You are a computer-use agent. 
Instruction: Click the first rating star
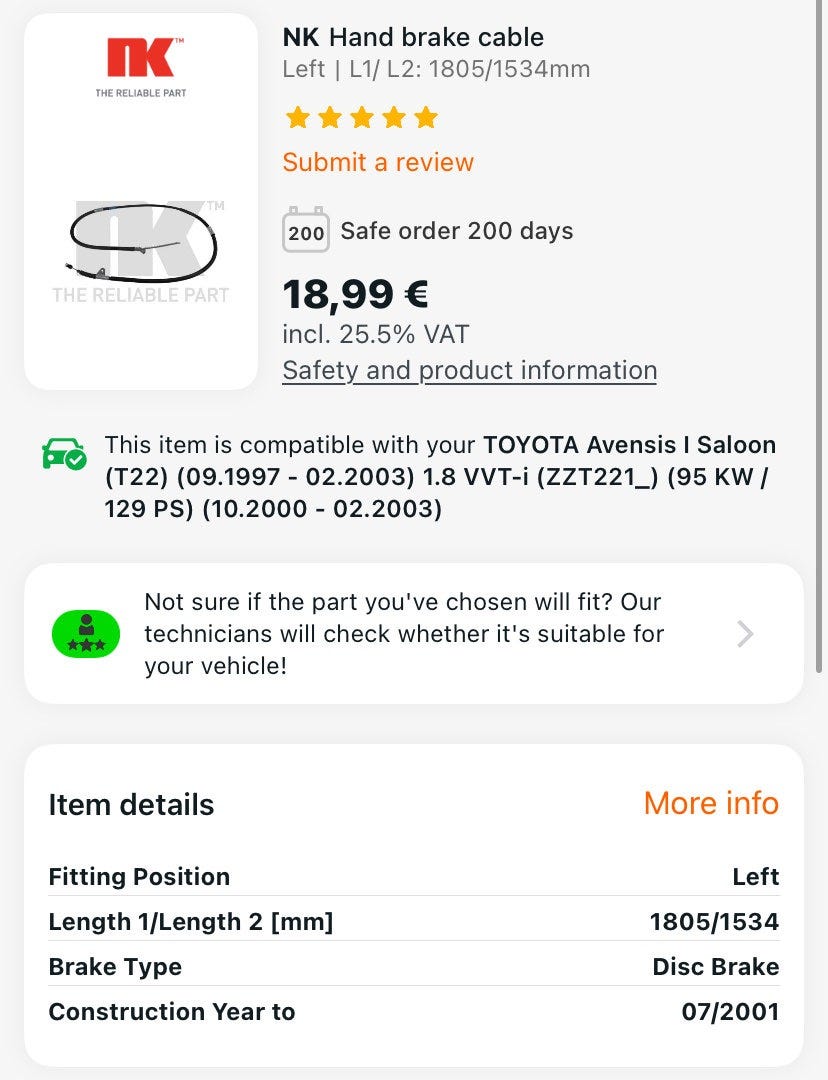[x=297, y=118]
